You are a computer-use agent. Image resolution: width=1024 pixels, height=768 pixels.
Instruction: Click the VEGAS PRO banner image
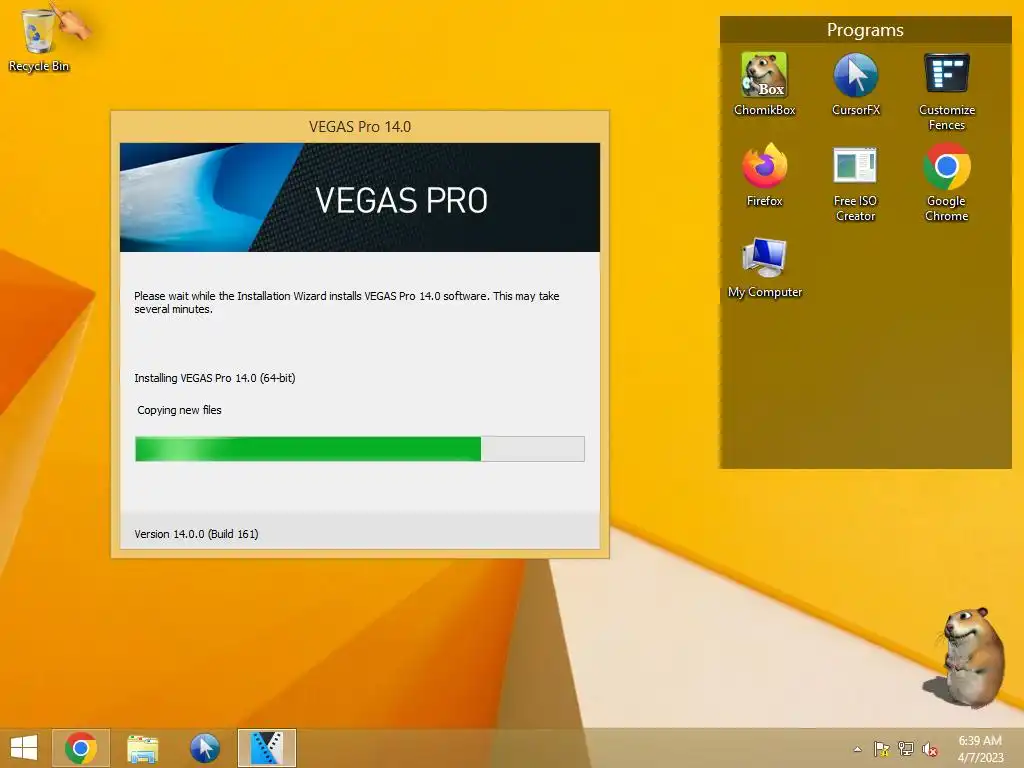click(x=360, y=197)
